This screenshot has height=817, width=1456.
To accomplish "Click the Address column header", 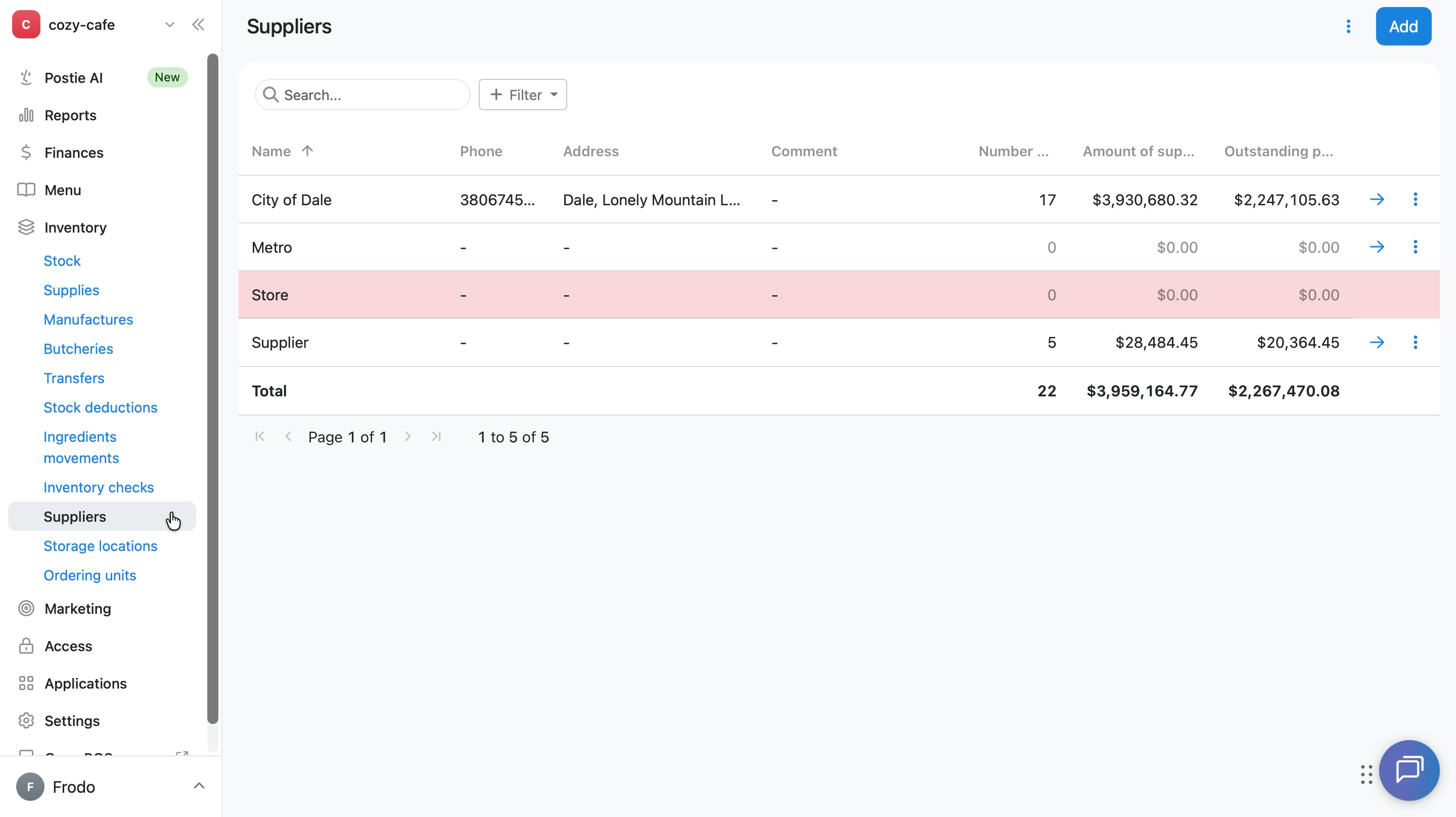I will click(x=590, y=151).
